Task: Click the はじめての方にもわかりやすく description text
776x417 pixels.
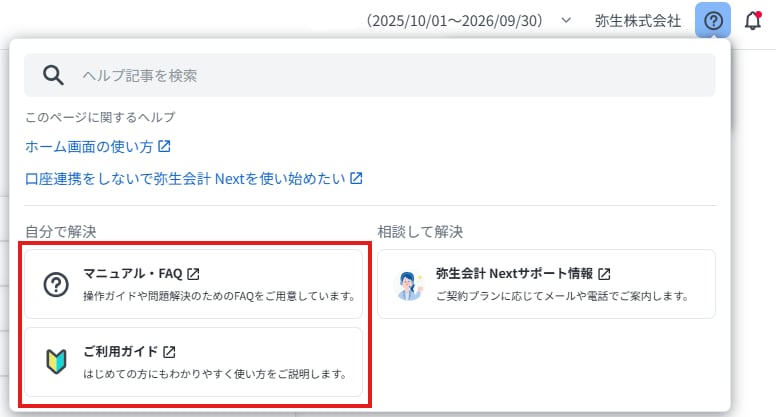Action: click(x=215, y=374)
